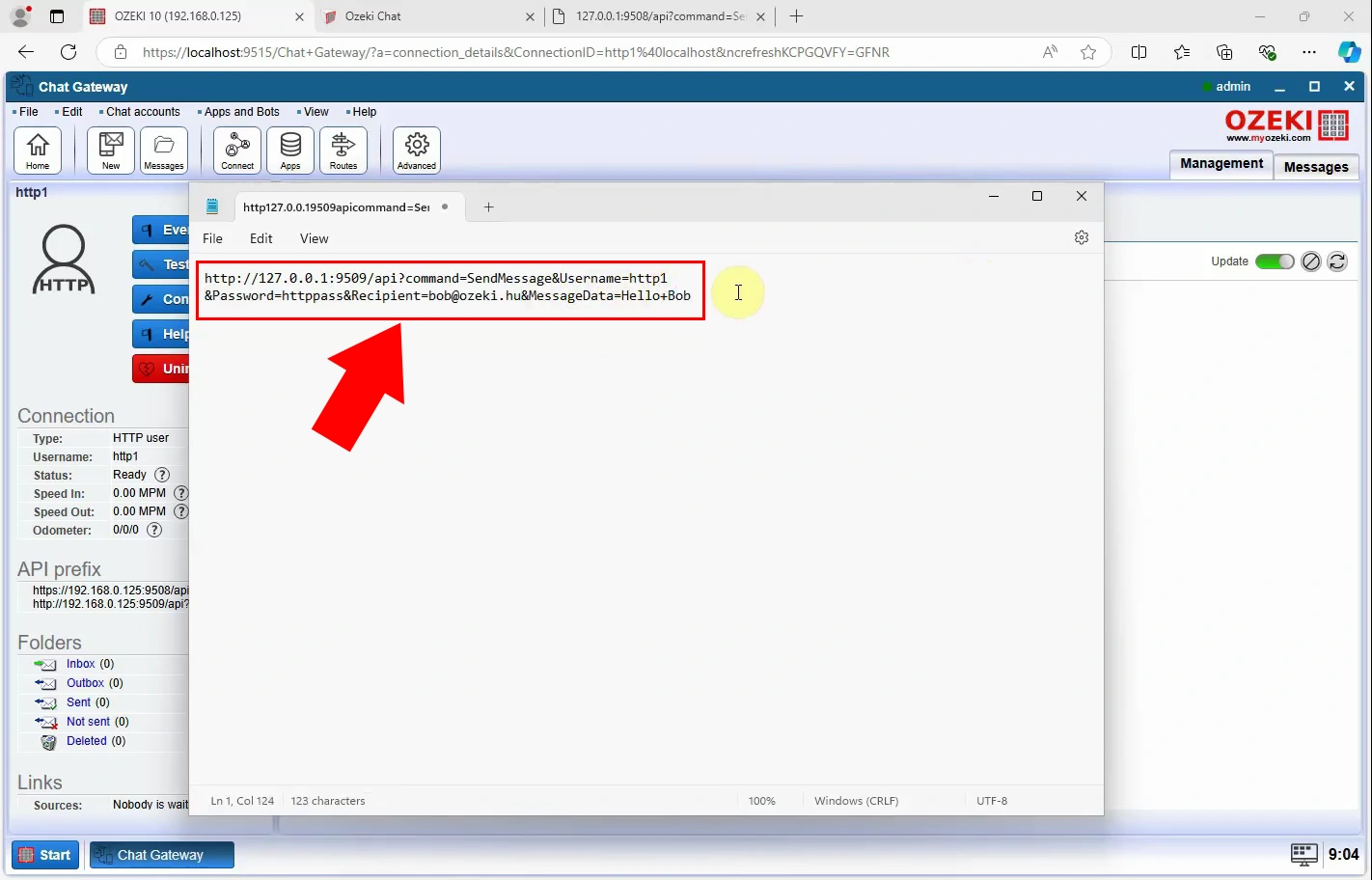Viewport: 1372px width, 880px height.
Task: Switch to 127.0.0.1:9508 api browser tab
Action: (x=660, y=16)
